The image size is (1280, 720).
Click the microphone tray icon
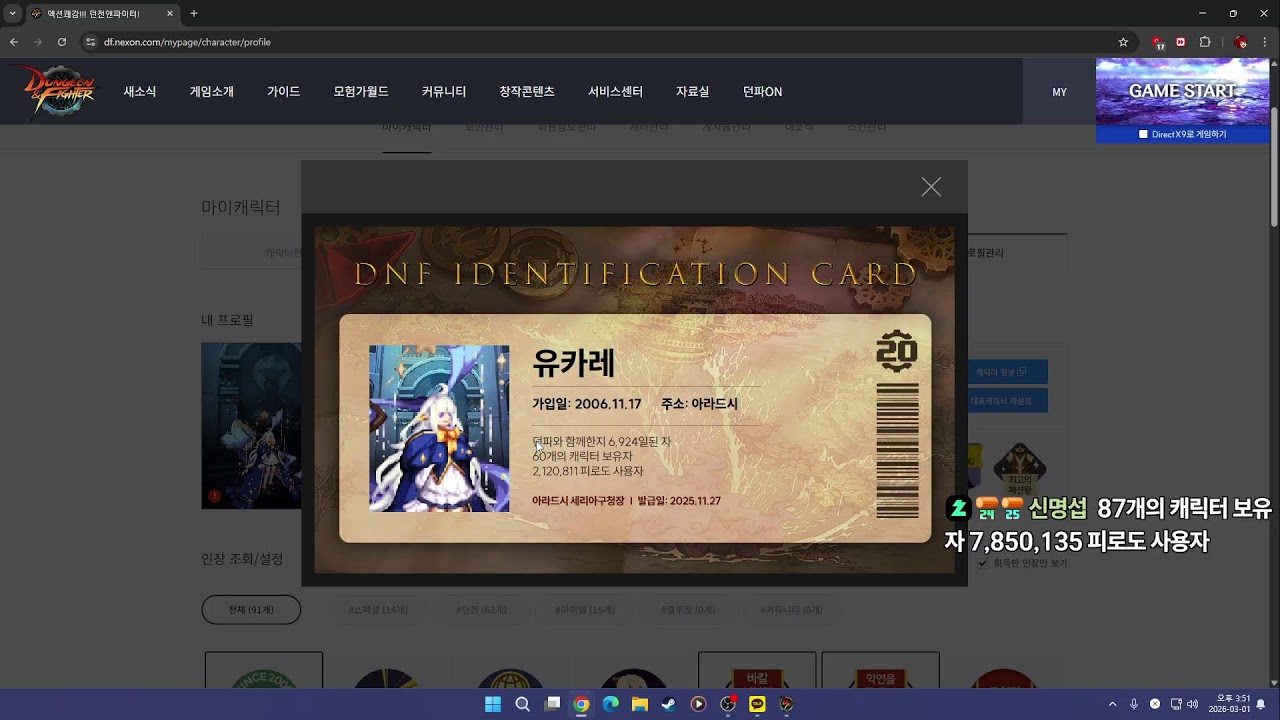point(1134,704)
